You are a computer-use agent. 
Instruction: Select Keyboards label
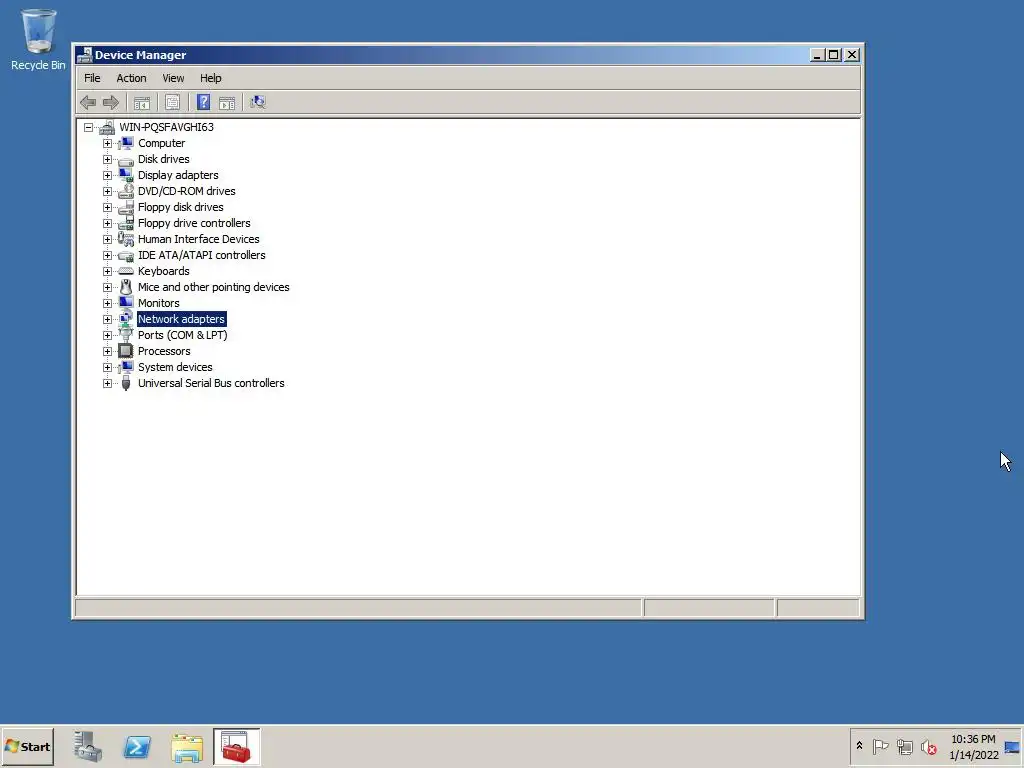pyautogui.click(x=164, y=271)
